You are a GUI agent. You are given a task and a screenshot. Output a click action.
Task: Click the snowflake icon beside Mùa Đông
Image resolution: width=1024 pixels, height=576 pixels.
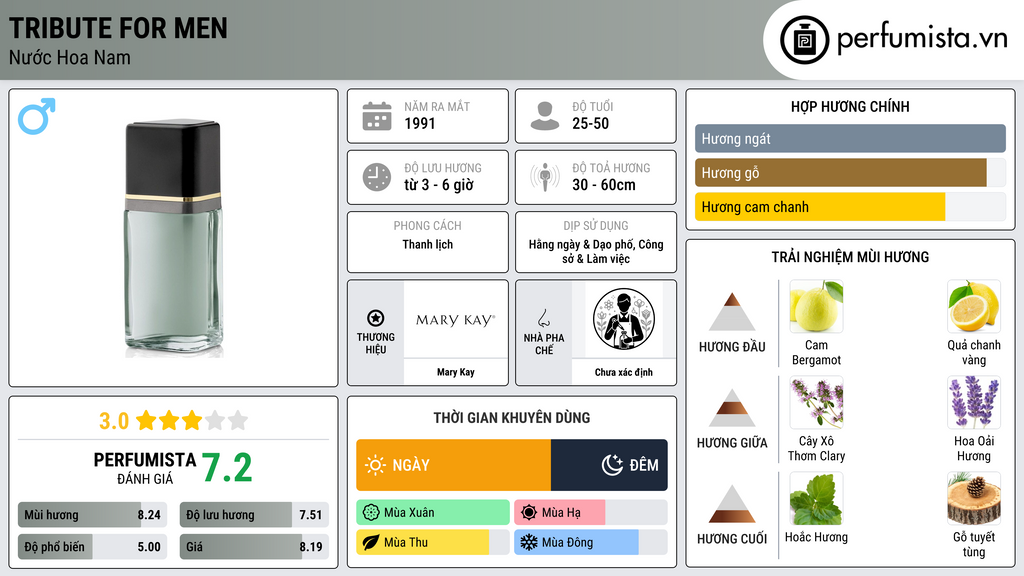(x=529, y=542)
